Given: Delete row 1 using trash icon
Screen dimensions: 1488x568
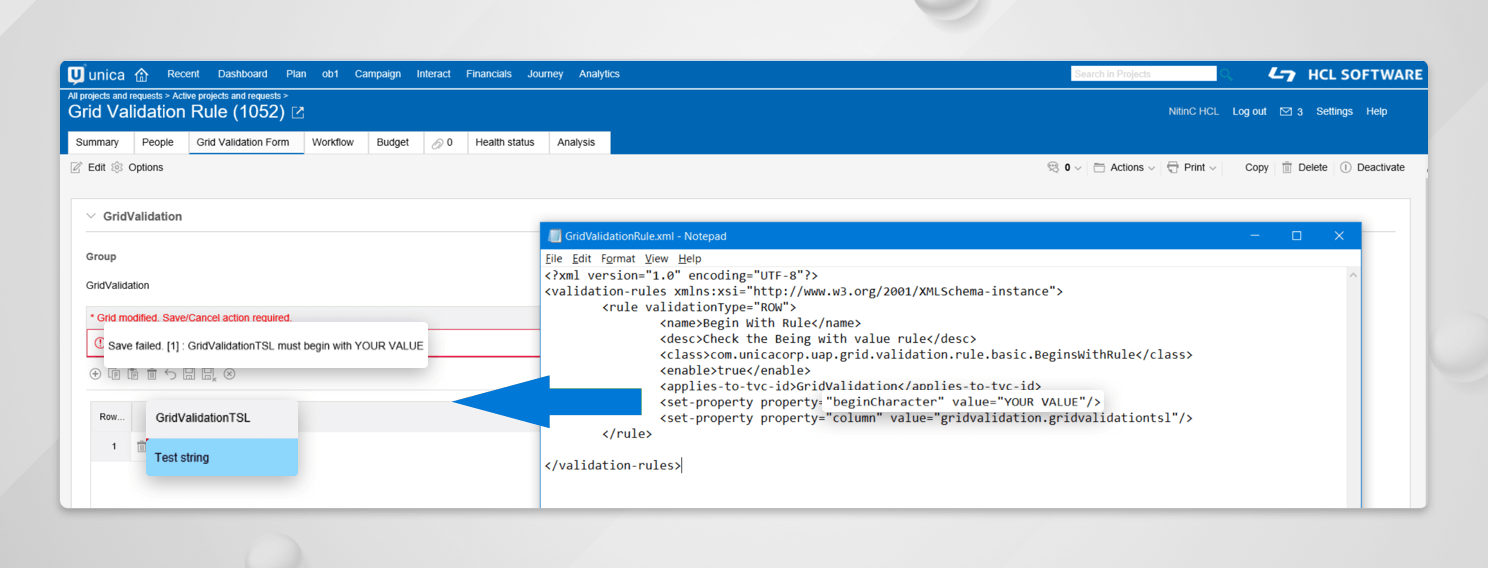Looking at the screenshot, I should point(141,447).
